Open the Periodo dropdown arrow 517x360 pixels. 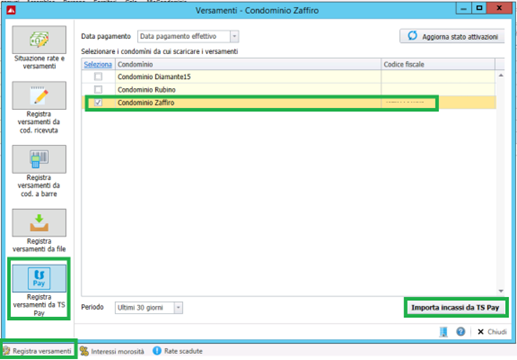pos(178,307)
